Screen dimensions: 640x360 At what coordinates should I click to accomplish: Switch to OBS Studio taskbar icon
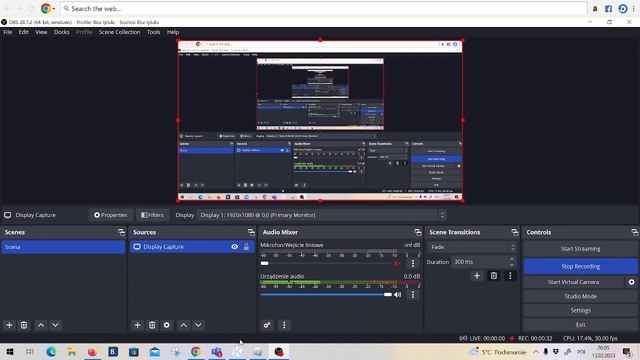tap(279, 351)
